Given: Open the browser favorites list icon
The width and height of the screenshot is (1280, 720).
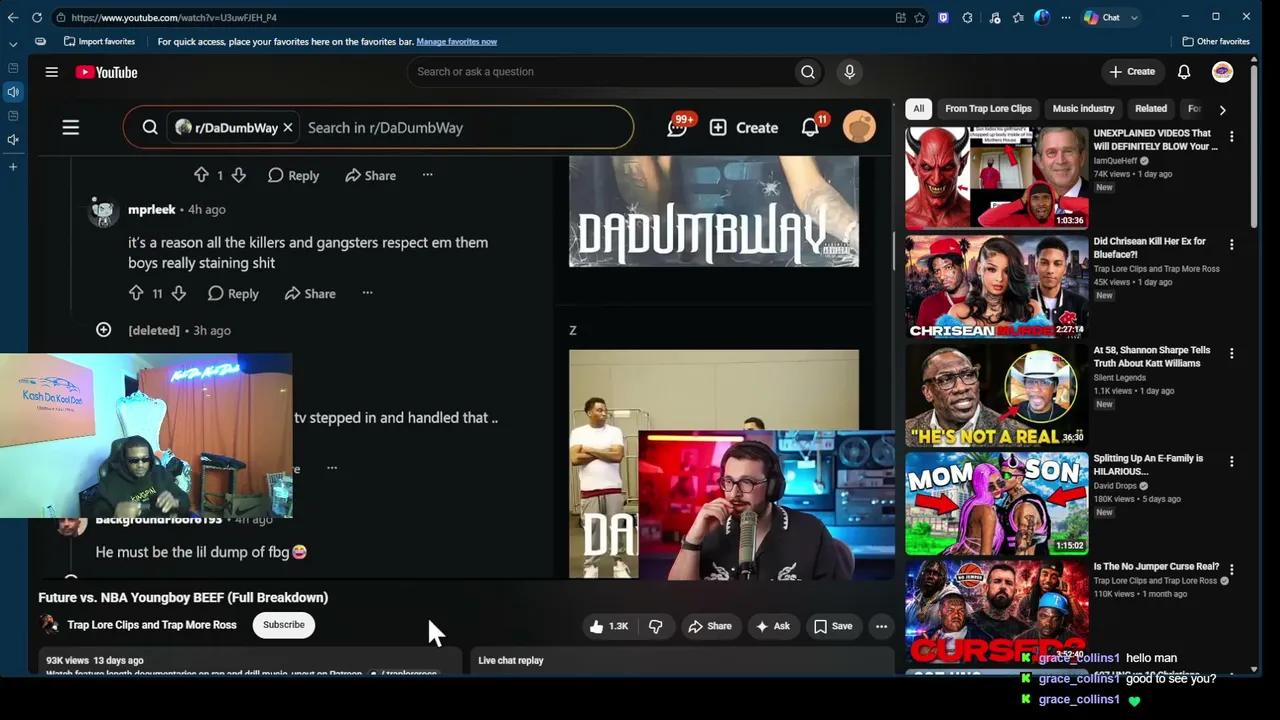Looking at the screenshot, I should tap(1018, 17).
